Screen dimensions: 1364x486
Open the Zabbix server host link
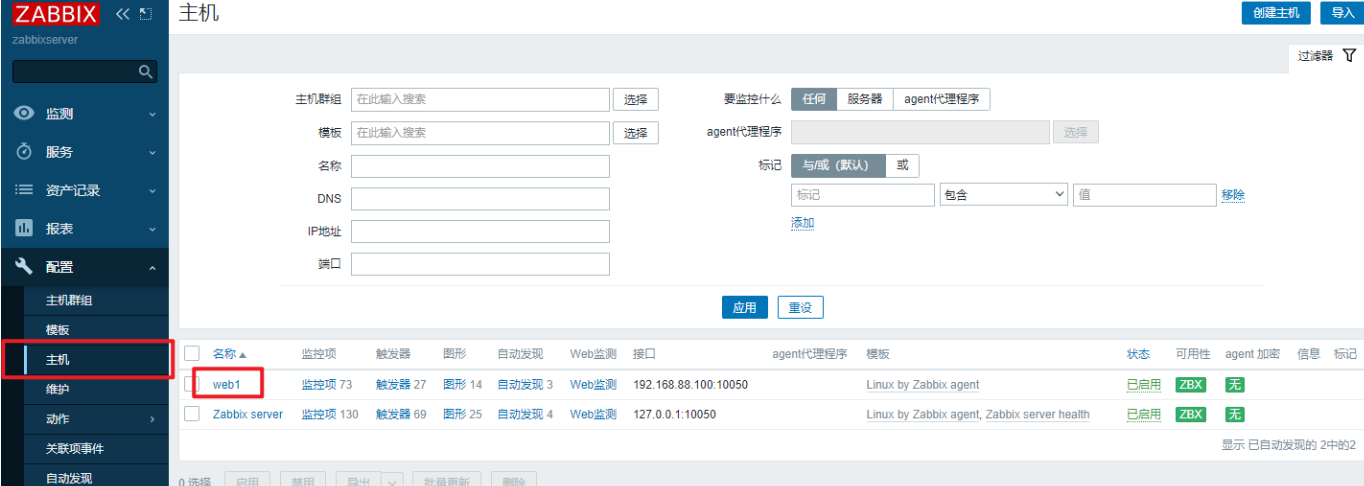tap(248, 414)
